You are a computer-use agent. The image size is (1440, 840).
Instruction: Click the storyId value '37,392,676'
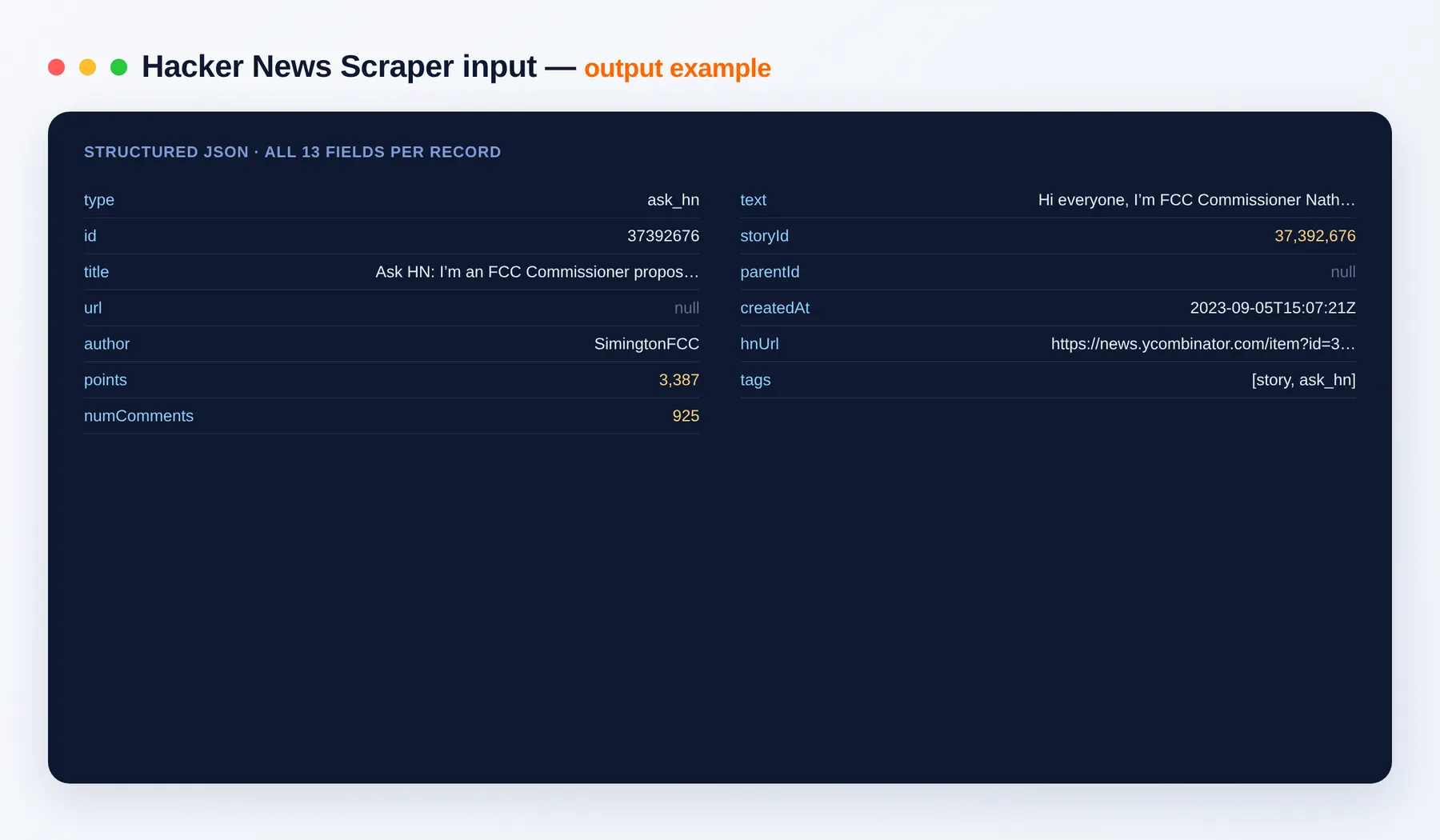tap(1315, 236)
